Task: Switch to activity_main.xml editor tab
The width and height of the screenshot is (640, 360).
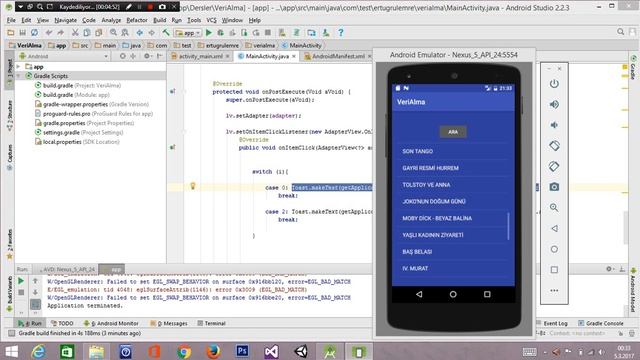Action: pos(201,56)
